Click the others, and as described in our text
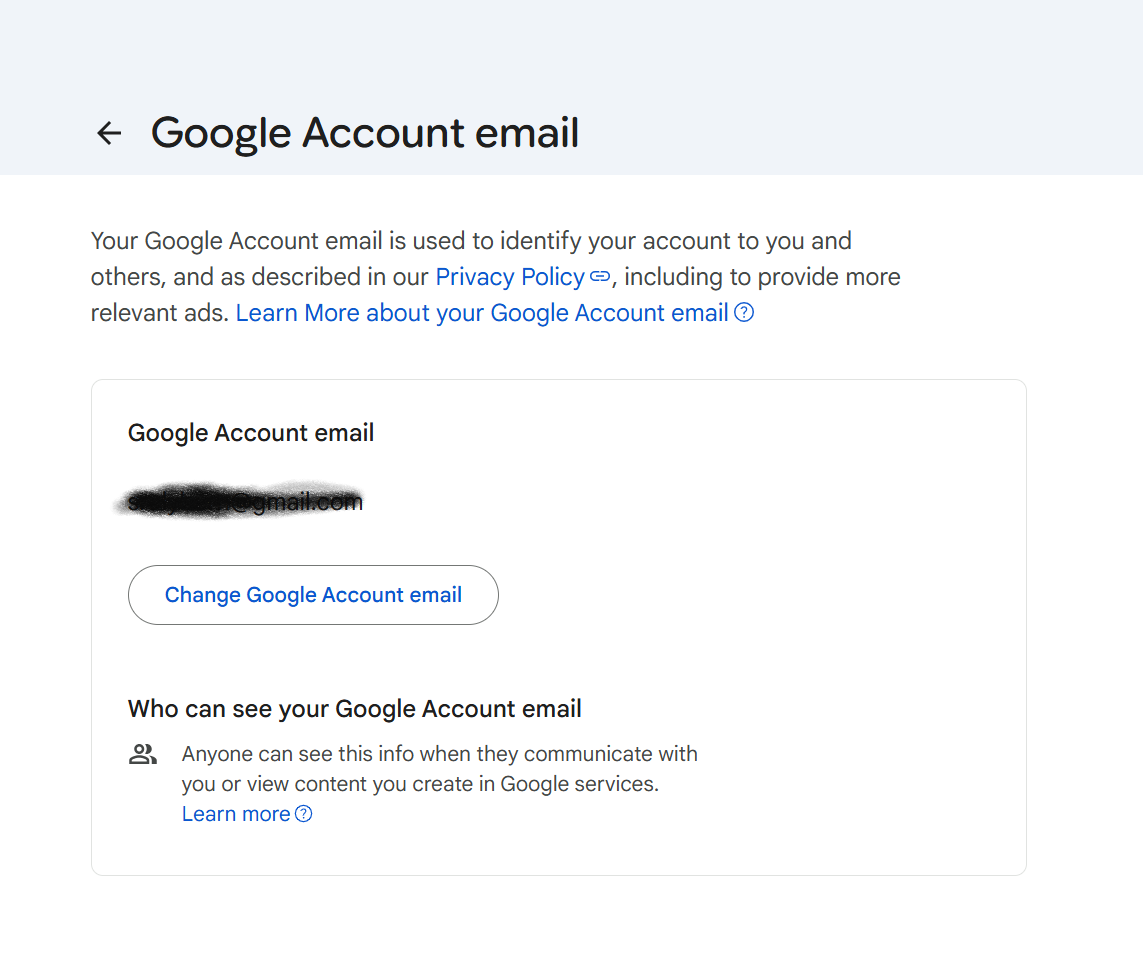The height and width of the screenshot is (958, 1143). tap(260, 277)
